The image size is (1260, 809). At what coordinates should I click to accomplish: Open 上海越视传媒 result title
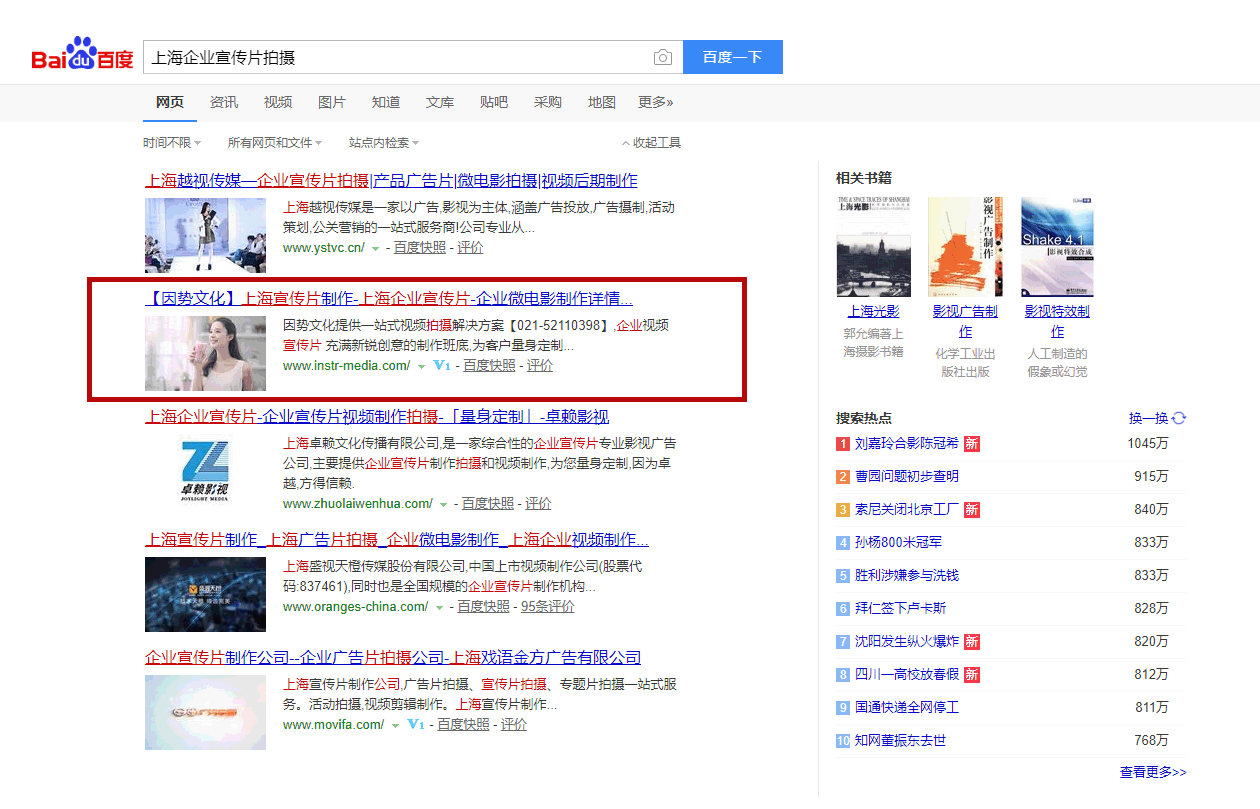coord(391,181)
